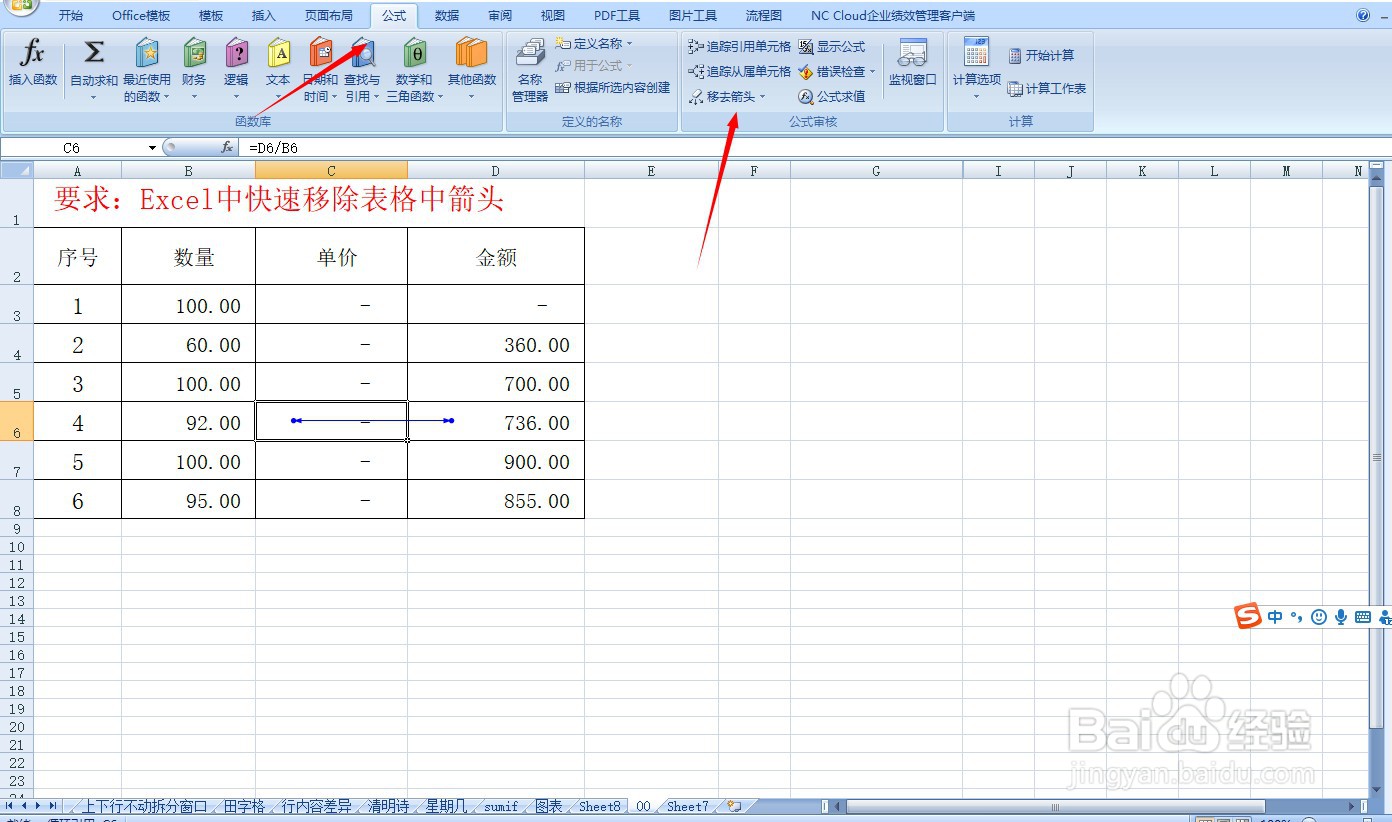The image size is (1392, 822).
Task: Switch to the 审阅 ribbon tab
Action: [500, 16]
